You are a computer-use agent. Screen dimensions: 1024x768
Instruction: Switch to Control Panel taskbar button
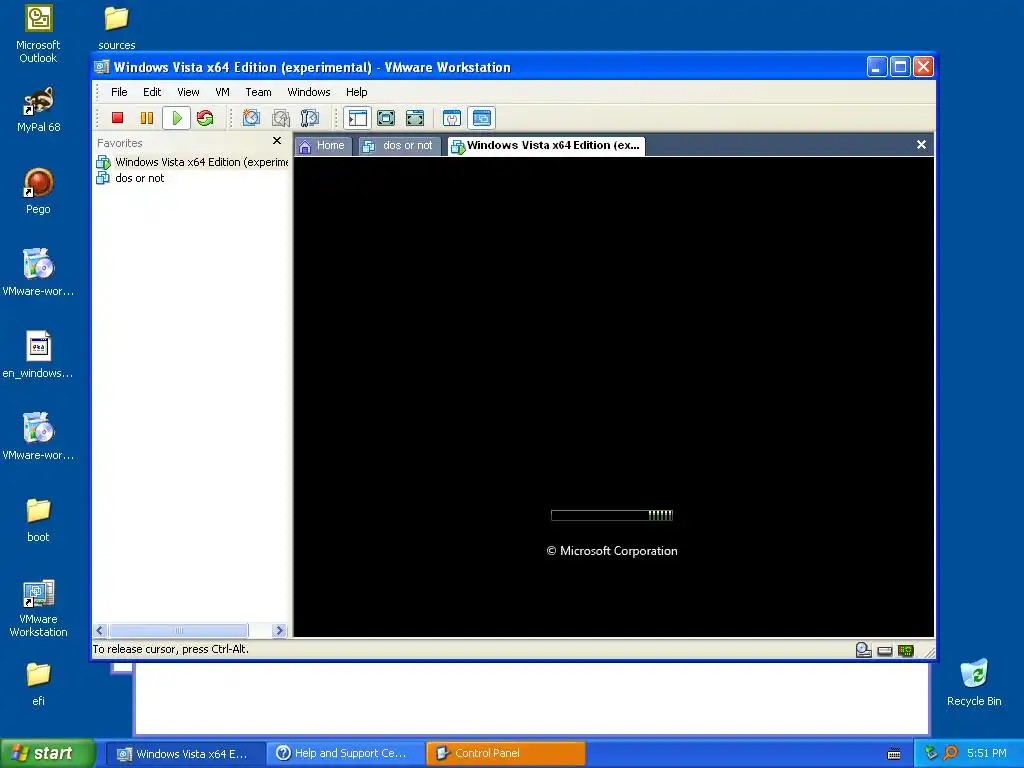coord(505,754)
